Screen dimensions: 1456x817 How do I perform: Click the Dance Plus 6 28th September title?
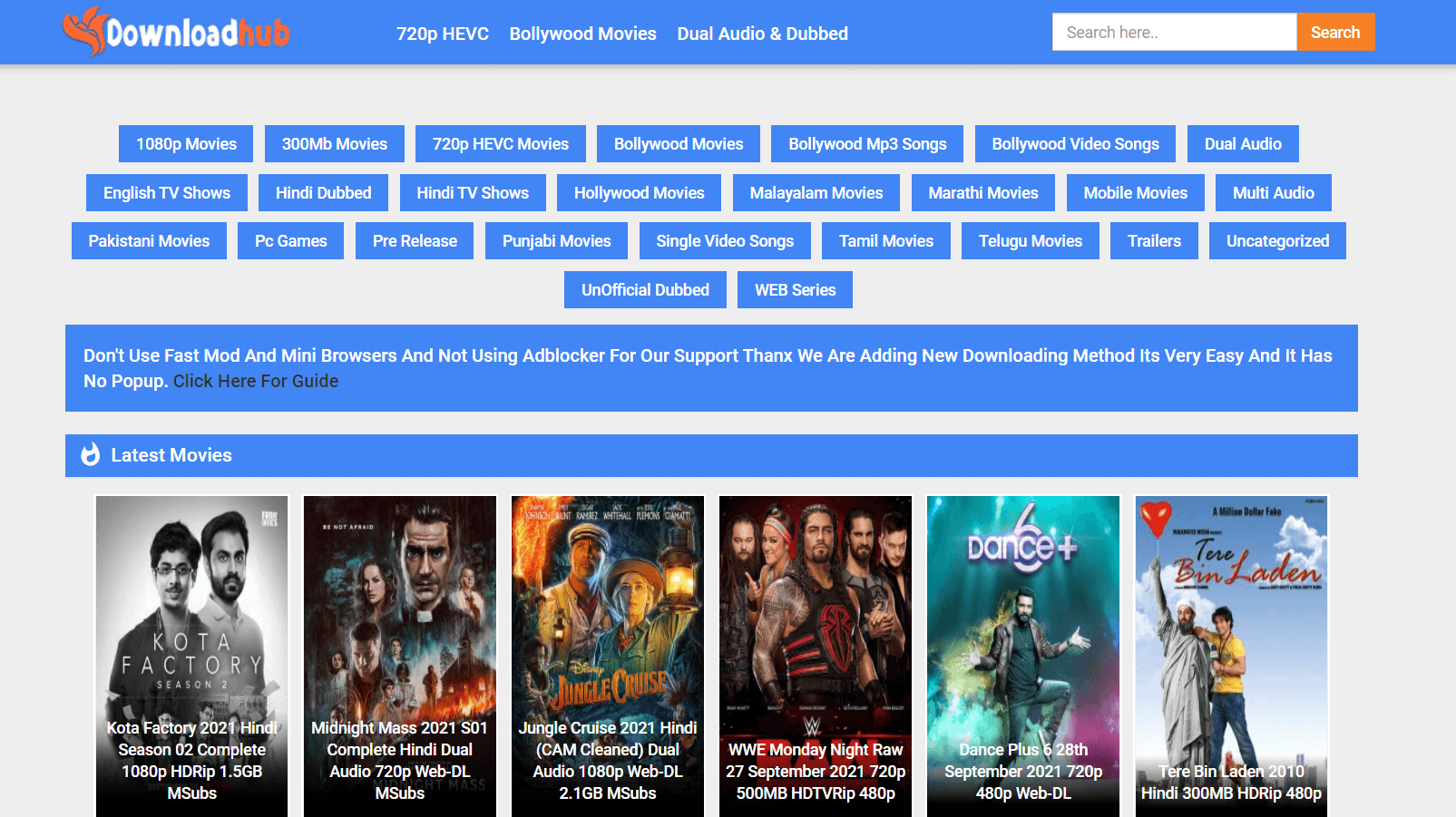pos(1023,772)
